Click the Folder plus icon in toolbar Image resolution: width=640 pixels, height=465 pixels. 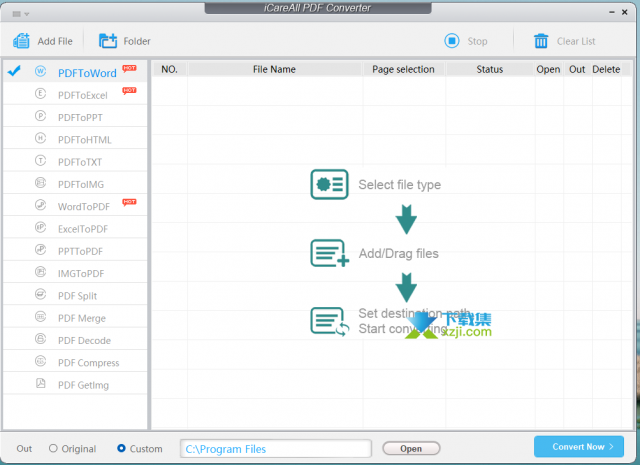(x=108, y=41)
